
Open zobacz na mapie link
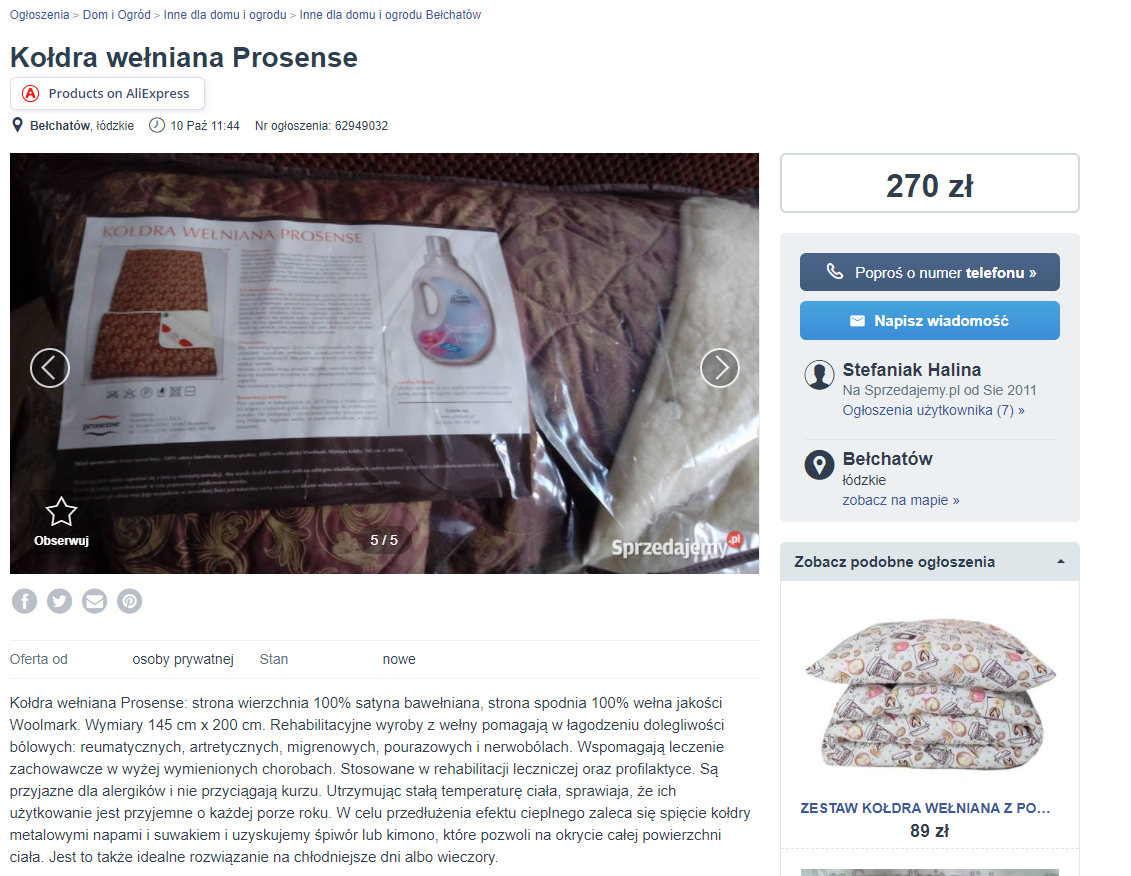pos(901,500)
